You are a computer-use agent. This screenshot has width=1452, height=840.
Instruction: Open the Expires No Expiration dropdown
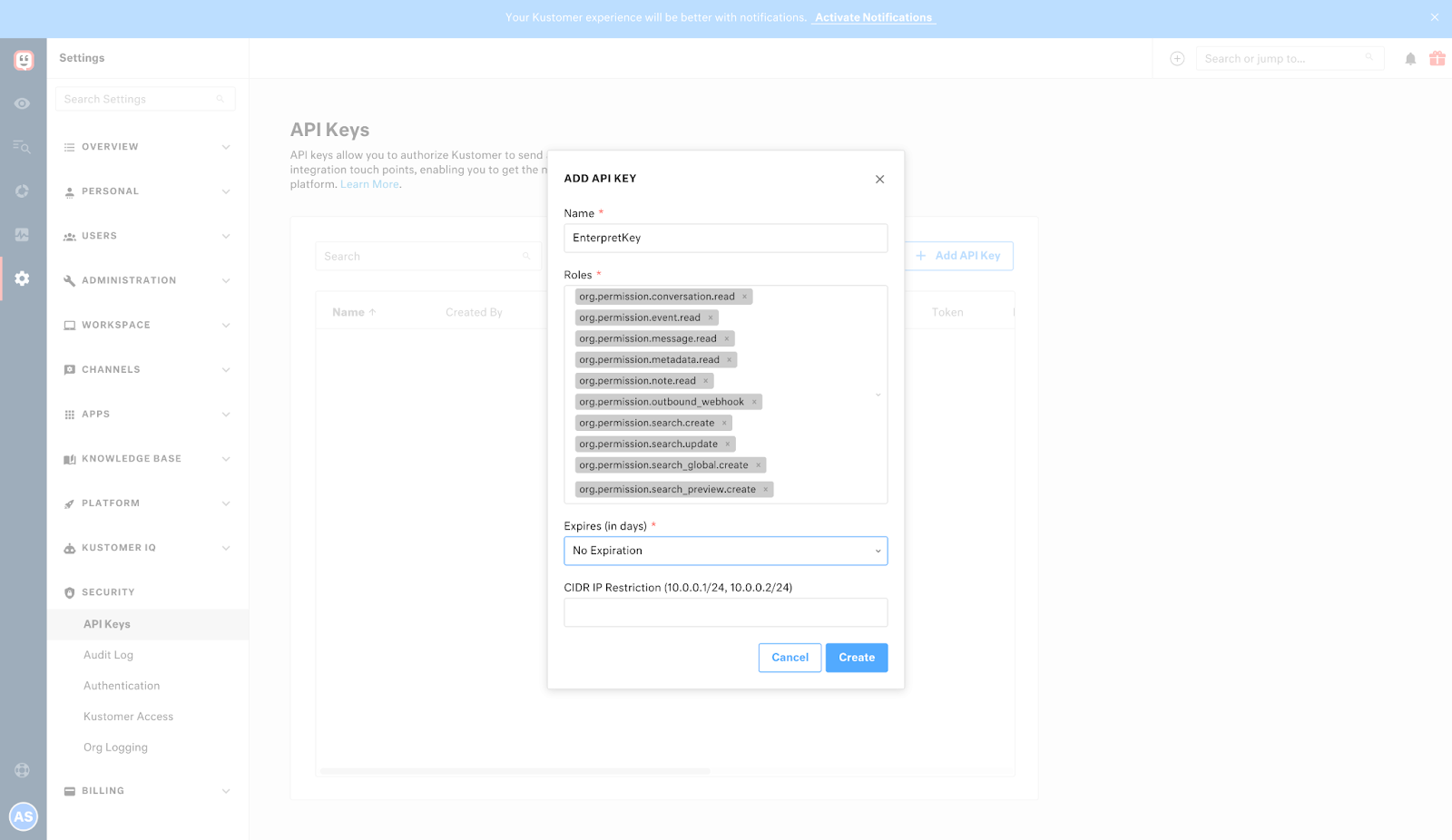[x=726, y=551]
